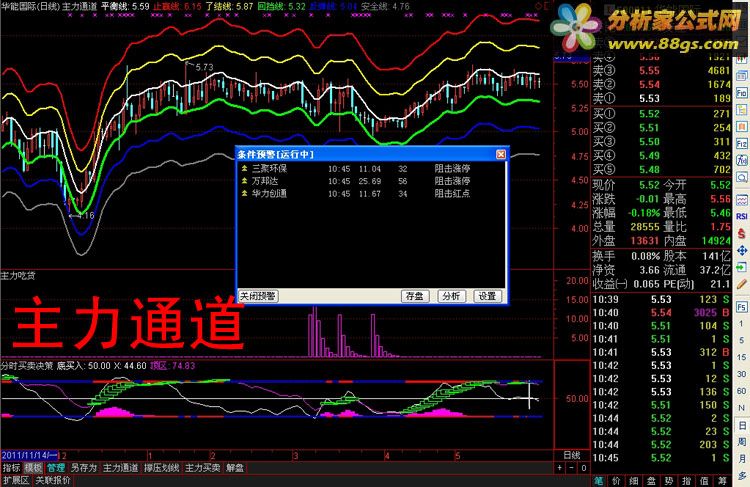Click the F5 chart switch icon
This screenshot has width=750, height=487.
[741, 307]
